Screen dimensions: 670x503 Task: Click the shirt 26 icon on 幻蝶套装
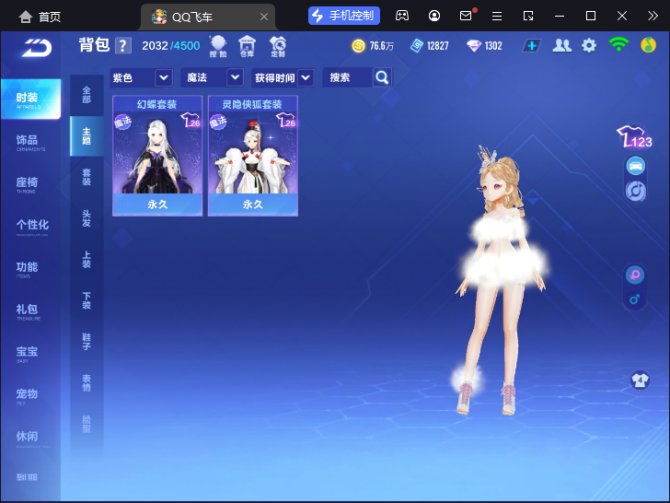click(190, 120)
